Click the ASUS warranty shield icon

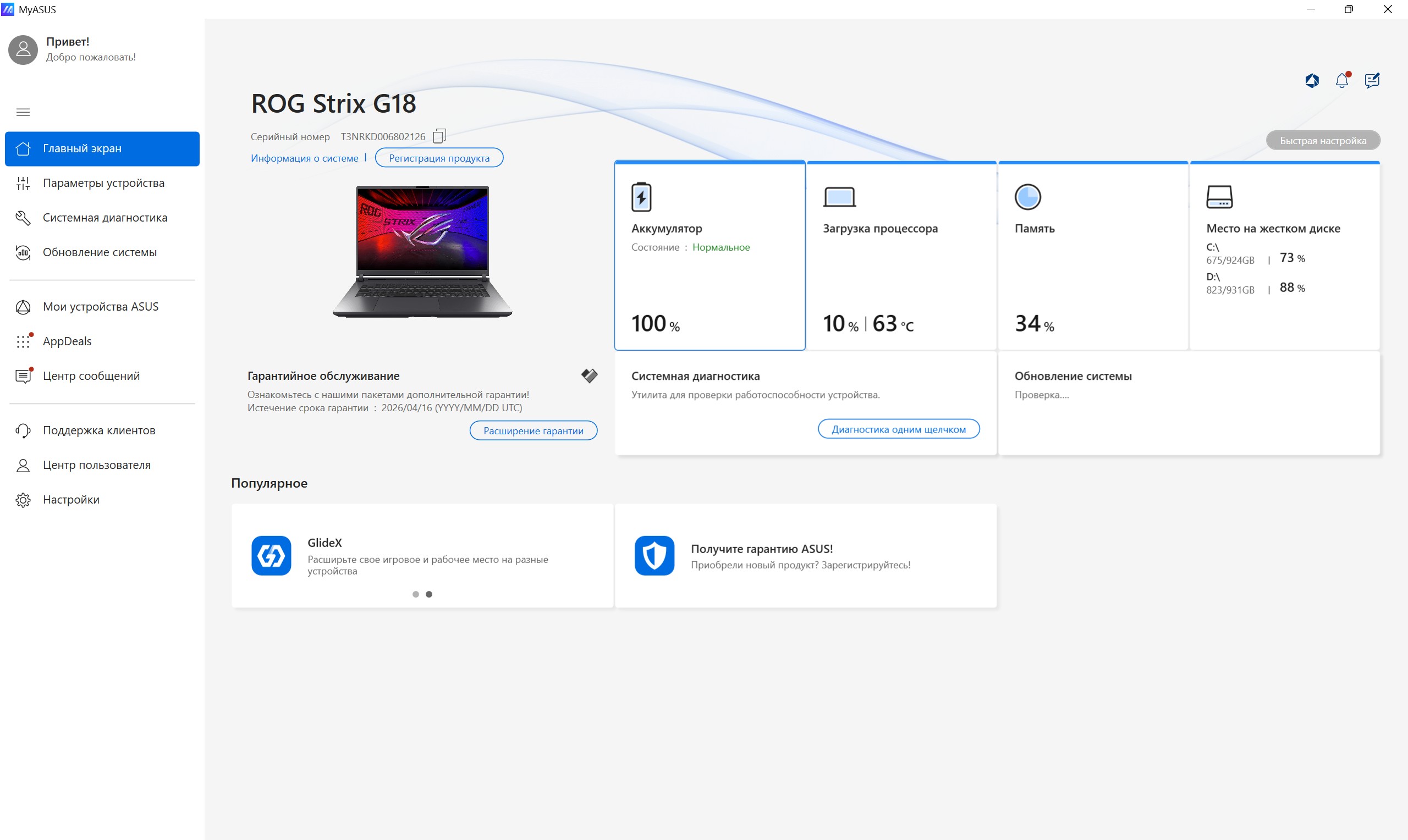(x=654, y=556)
